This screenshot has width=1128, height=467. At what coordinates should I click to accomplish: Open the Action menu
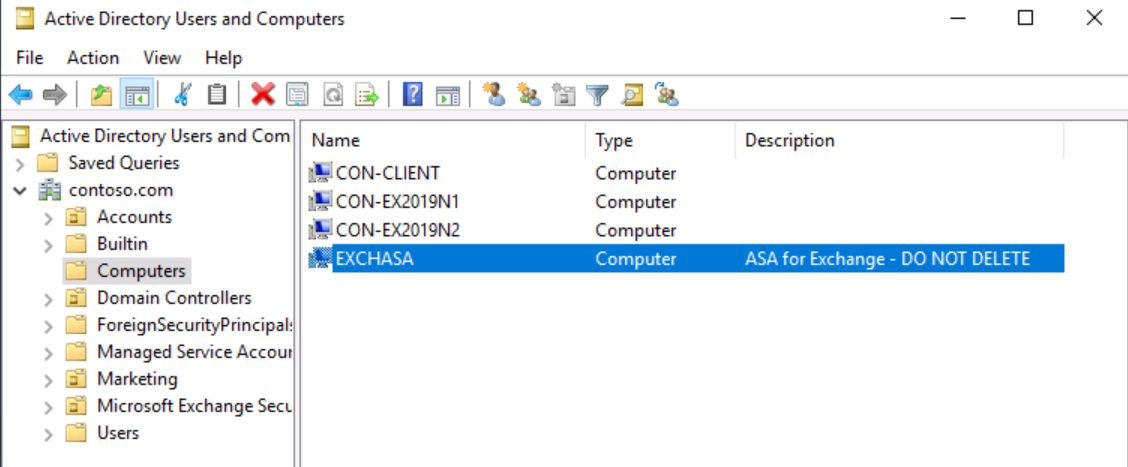[93, 58]
